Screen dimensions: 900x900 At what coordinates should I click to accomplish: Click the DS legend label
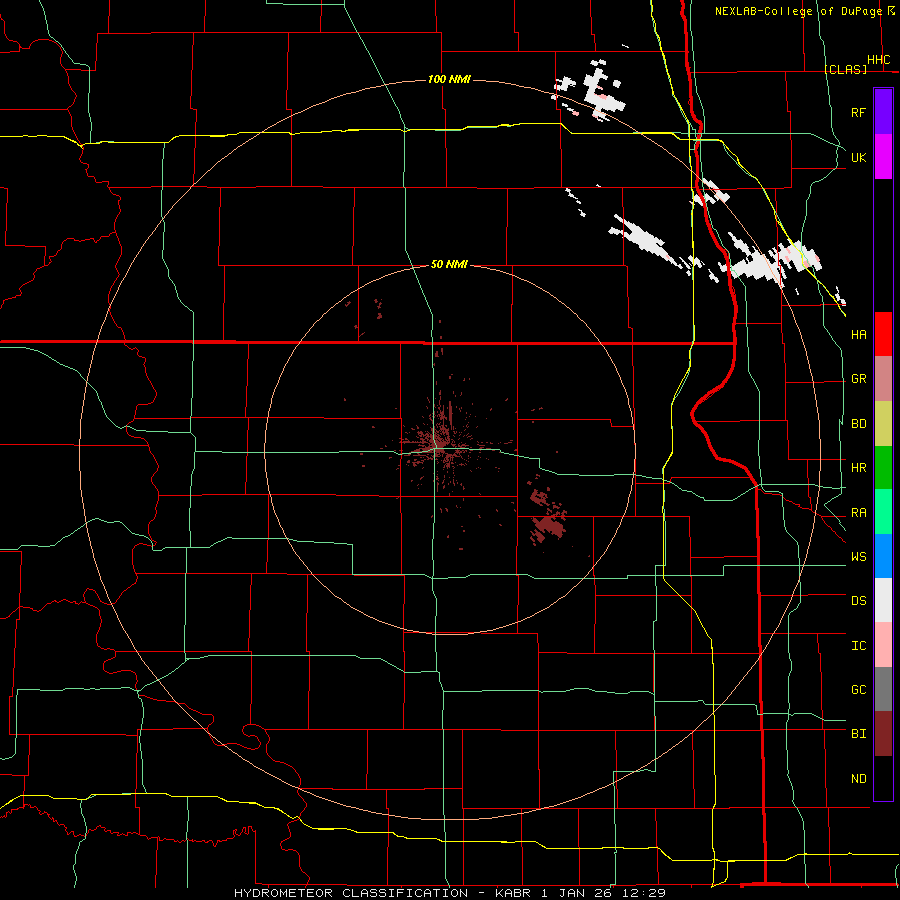pos(858,601)
